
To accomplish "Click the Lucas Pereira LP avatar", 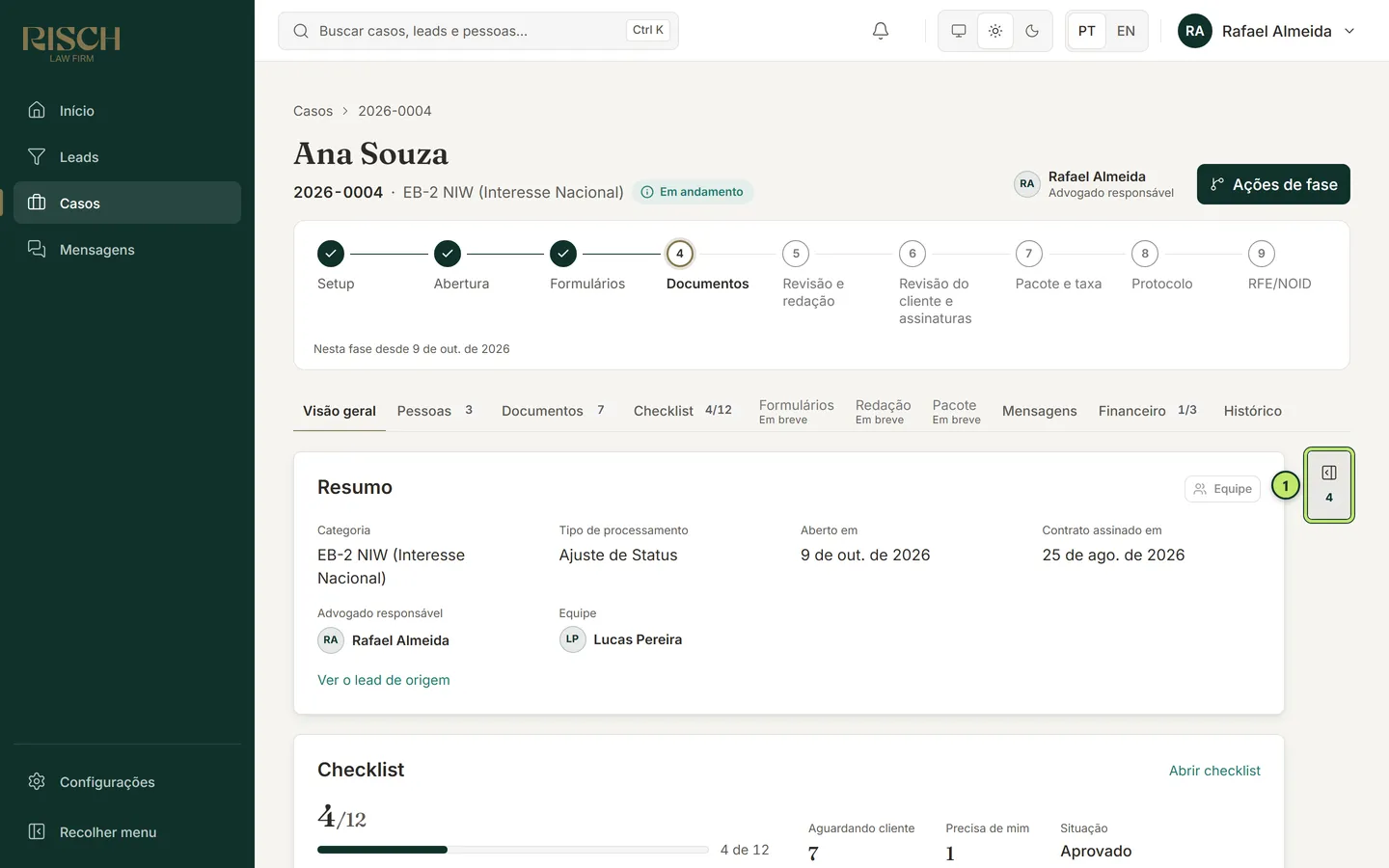I will [x=573, y=639].
